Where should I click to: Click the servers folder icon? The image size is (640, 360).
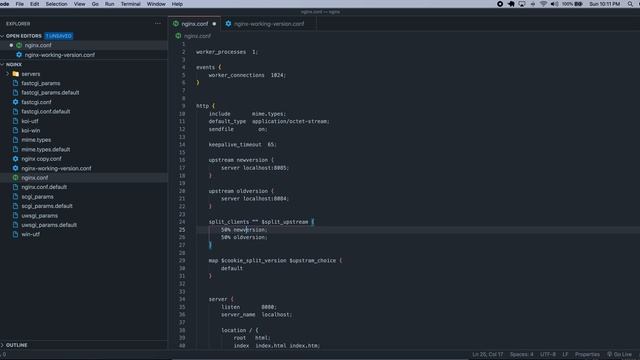click(16, 74)
